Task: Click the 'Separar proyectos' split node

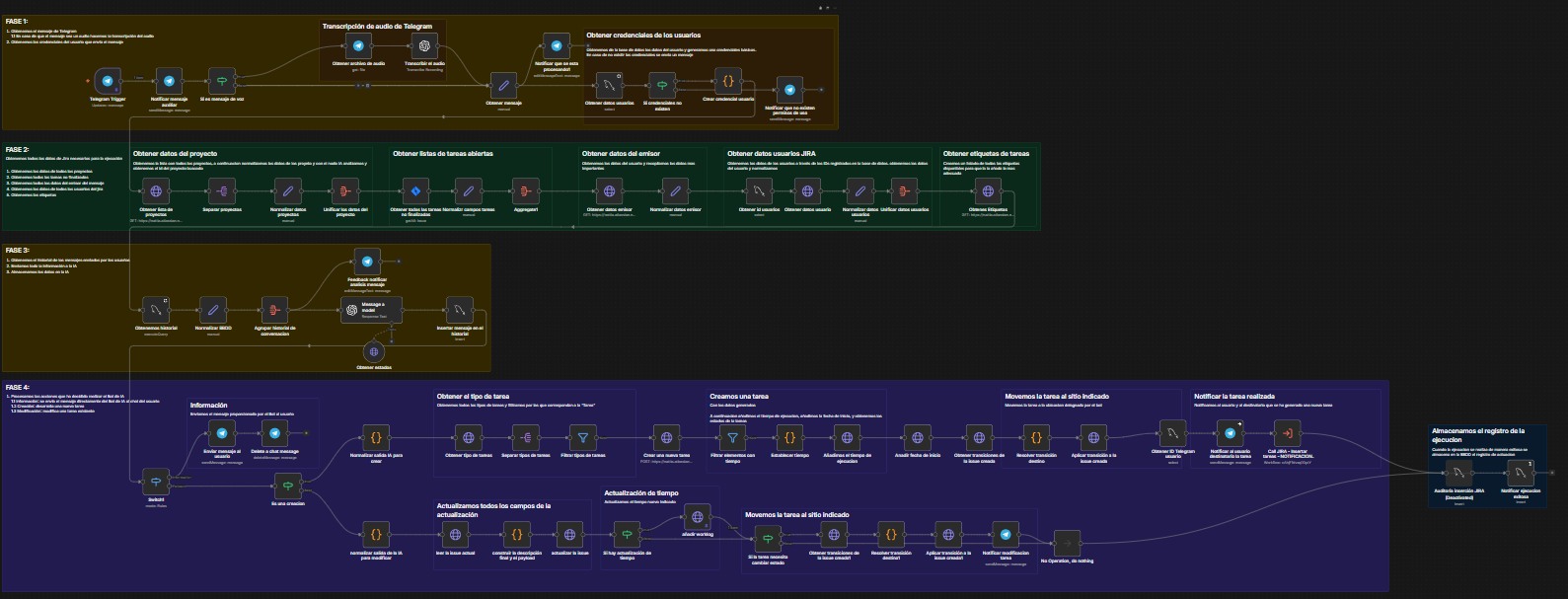Action: pyautogui.click(x=222, y=191)
